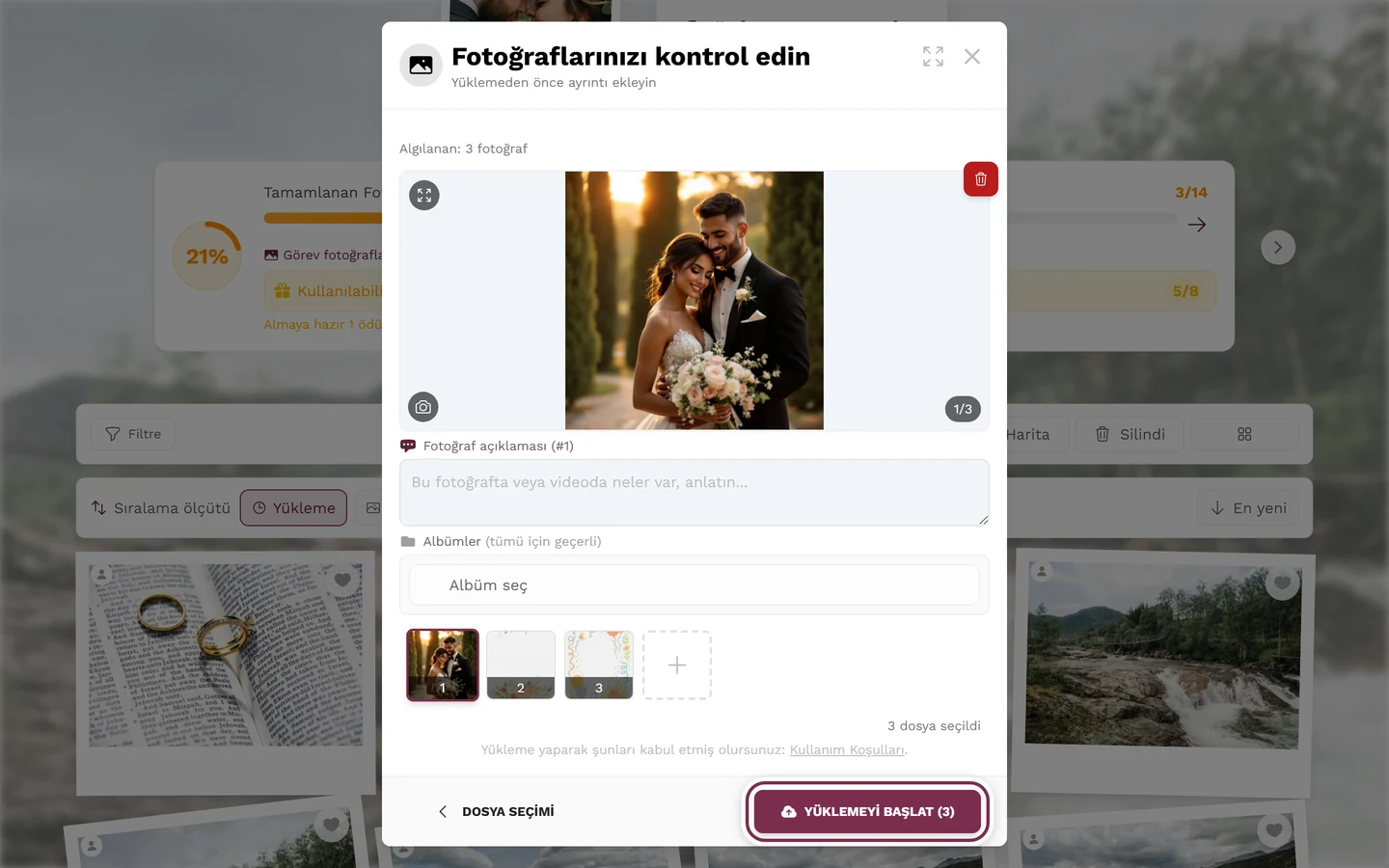Open the Albüm seç dropdown
1389x868 pixels.
click(694, 585)
